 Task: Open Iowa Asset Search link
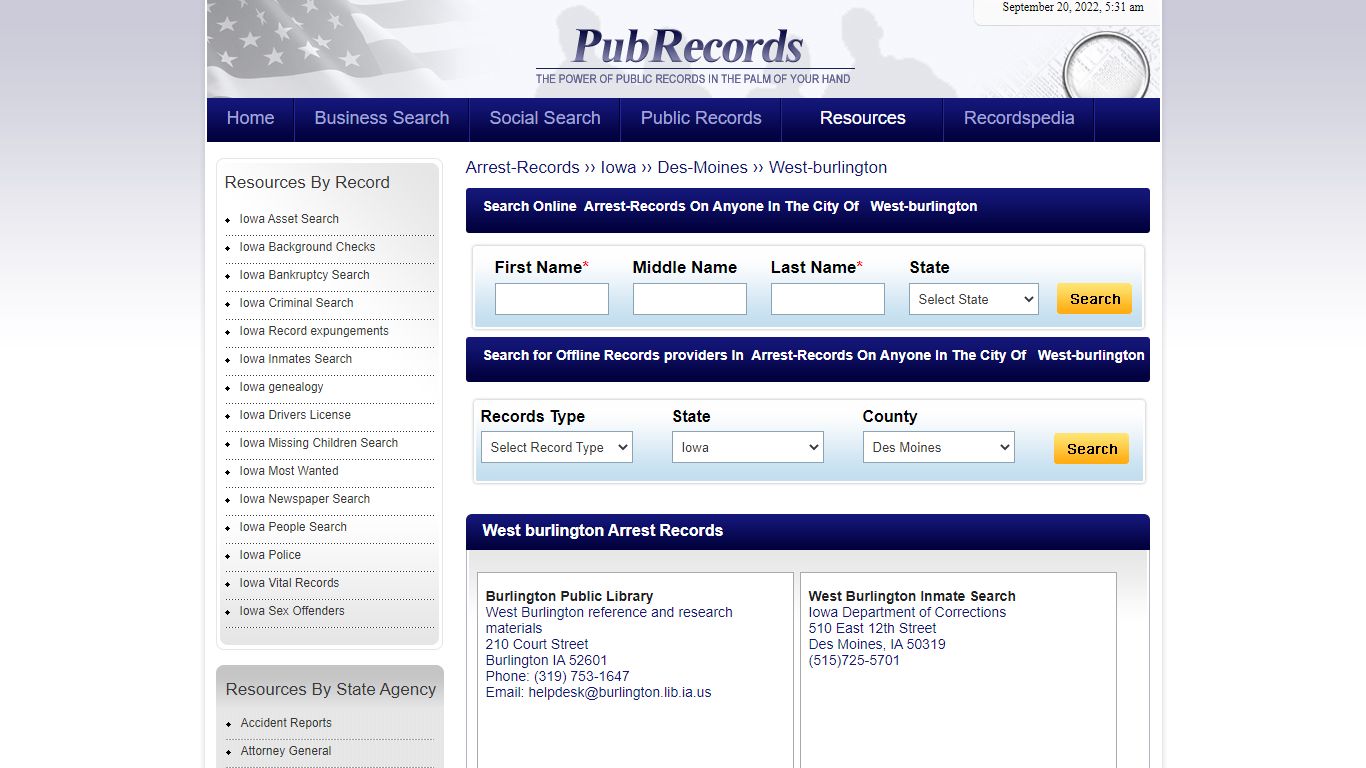pyautogui.click(x=289, y=219)
